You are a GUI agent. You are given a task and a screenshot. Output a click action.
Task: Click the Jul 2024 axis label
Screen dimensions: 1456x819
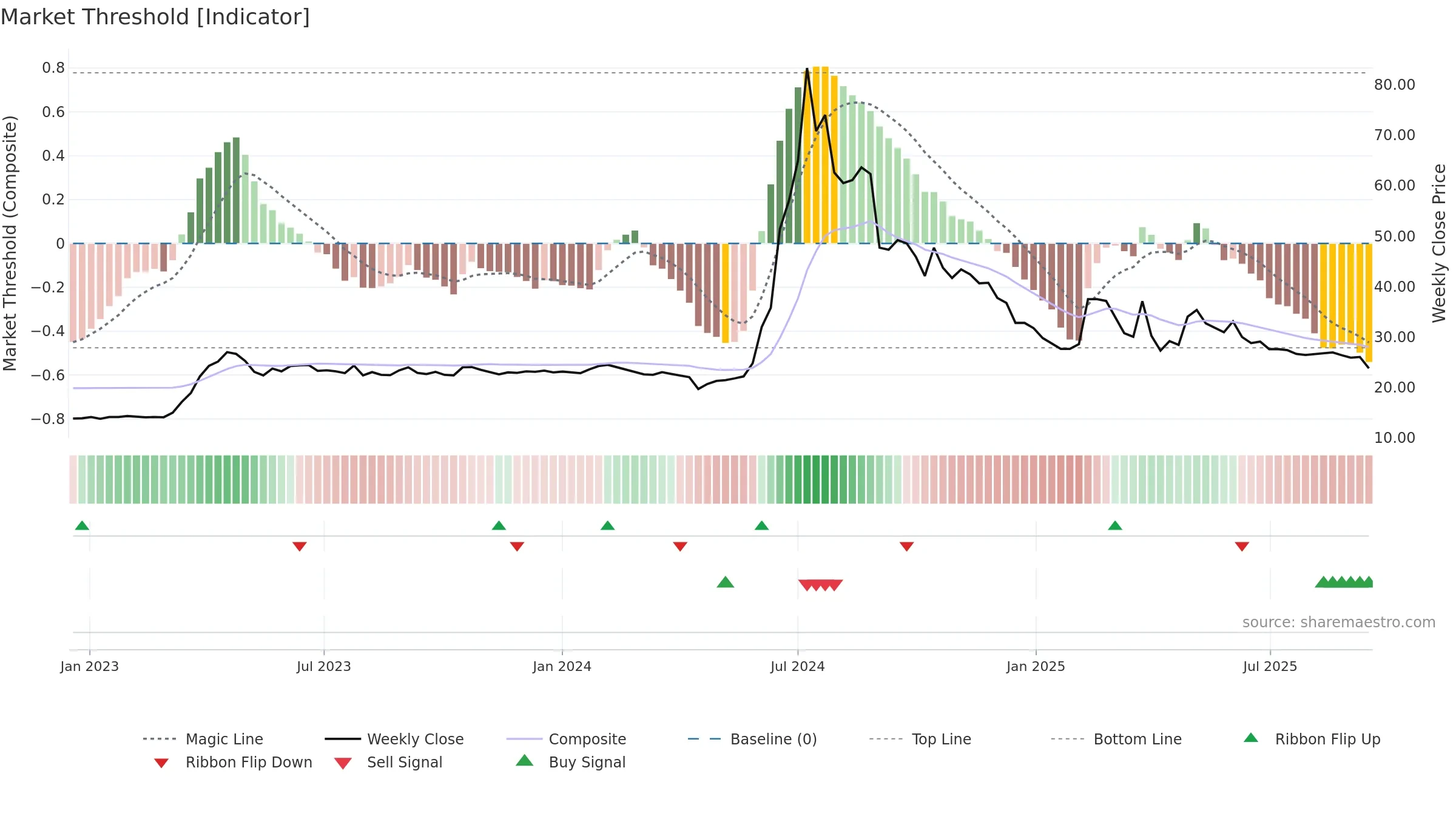tap(798, 666)
